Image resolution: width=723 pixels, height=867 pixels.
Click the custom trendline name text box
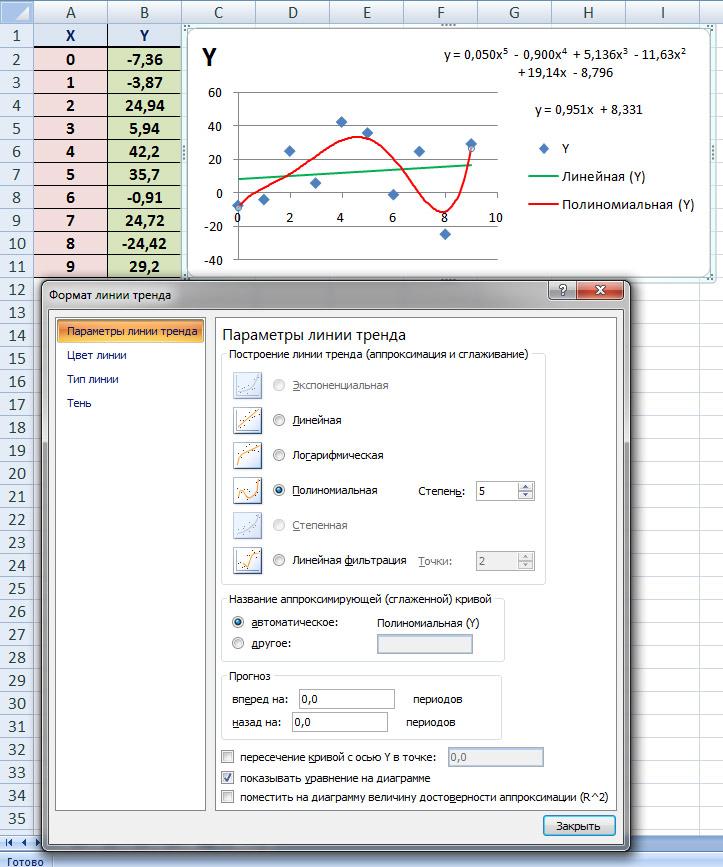coord(425,644)
